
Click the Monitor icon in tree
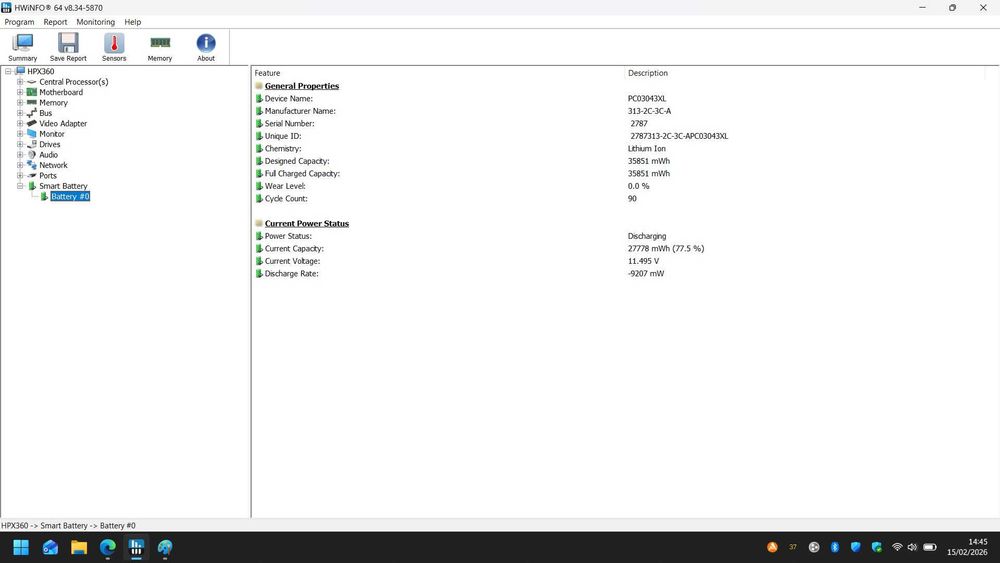(x=31, y=133)
